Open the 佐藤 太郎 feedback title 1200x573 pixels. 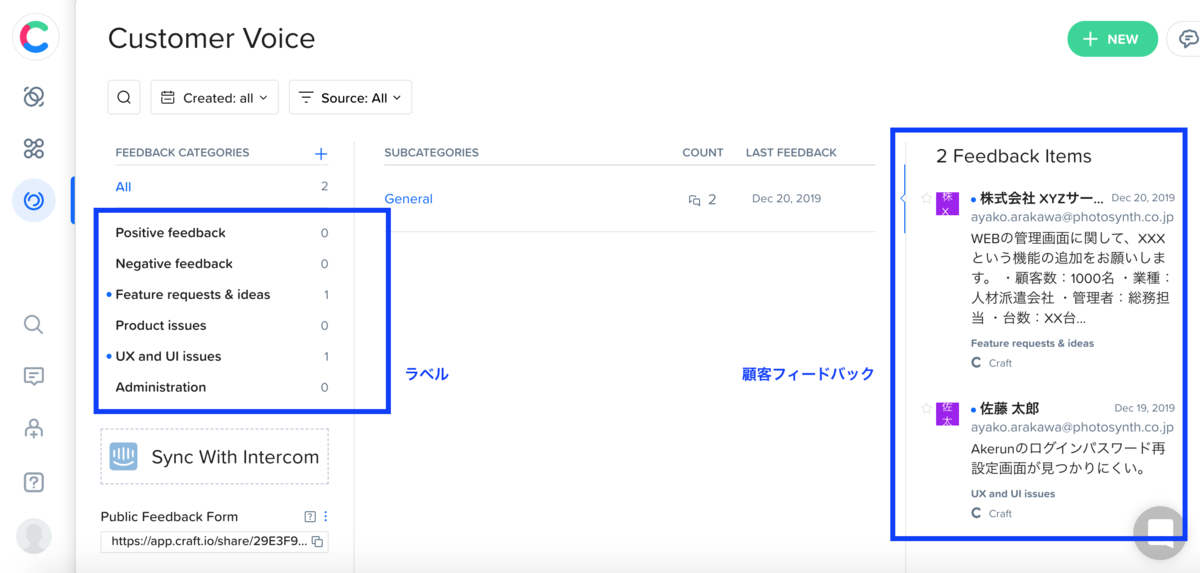coord(1009,408)
